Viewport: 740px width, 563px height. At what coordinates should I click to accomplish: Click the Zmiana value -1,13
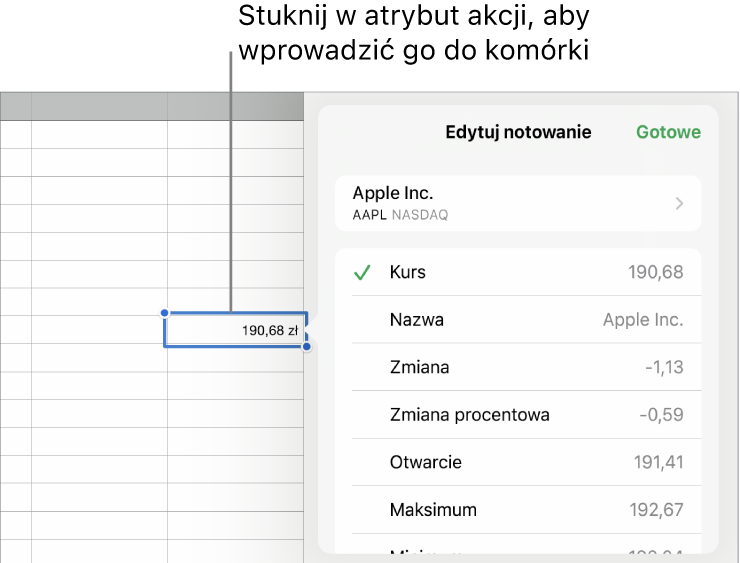click(664, 367)
